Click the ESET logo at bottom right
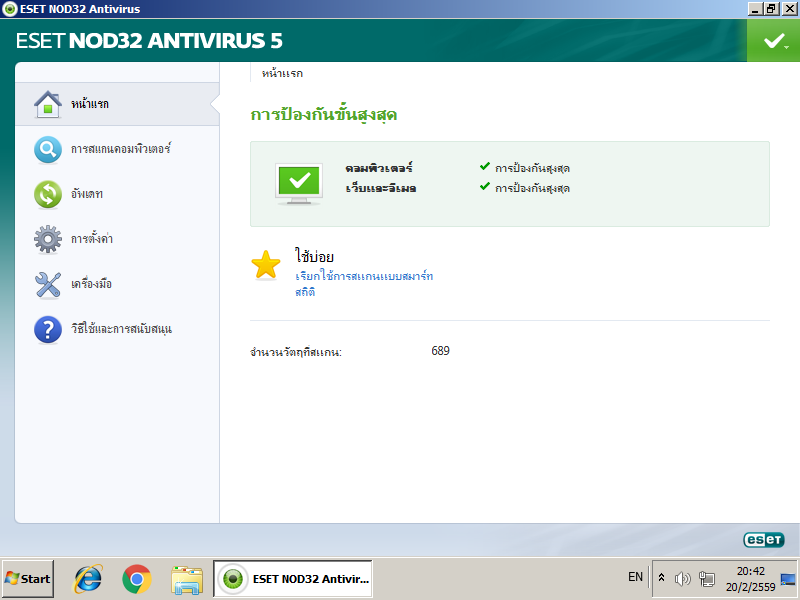The width and height of the screenshot is (800, 600). click(764, 539)
